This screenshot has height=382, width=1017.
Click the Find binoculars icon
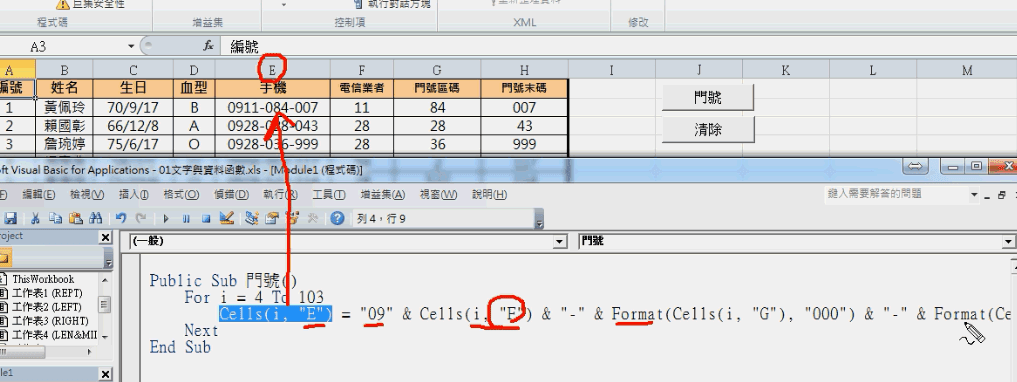(95, 219)
